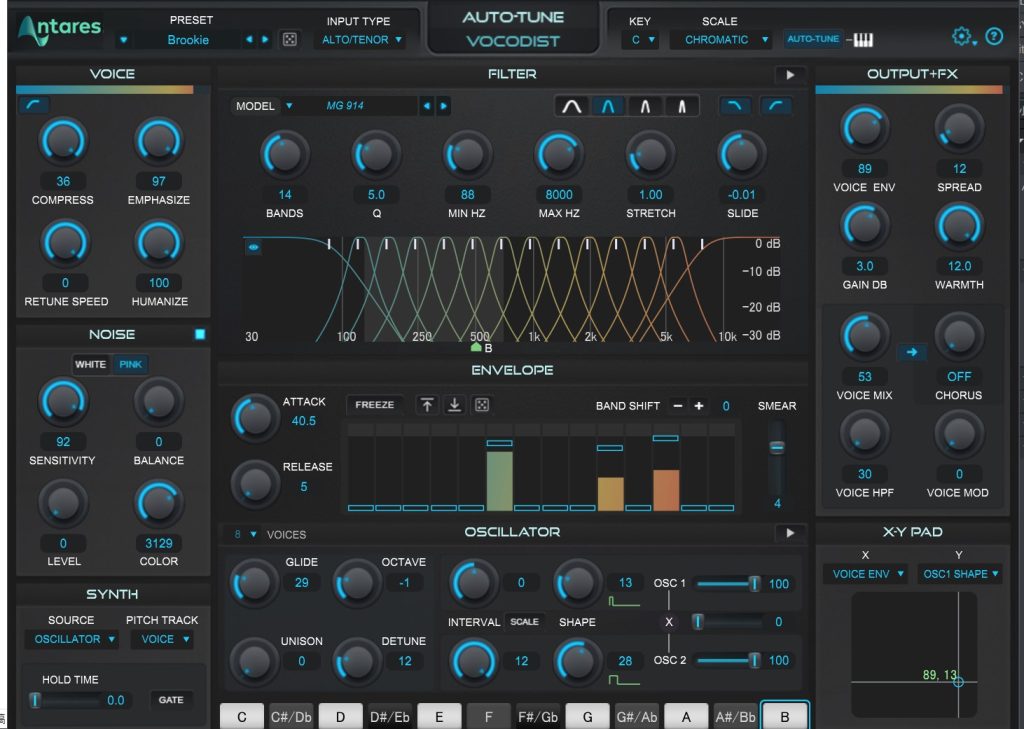Expand the SOURCE Oscillator dropdown
Screen dimensions: 1024x729
[x=68, y=639]
